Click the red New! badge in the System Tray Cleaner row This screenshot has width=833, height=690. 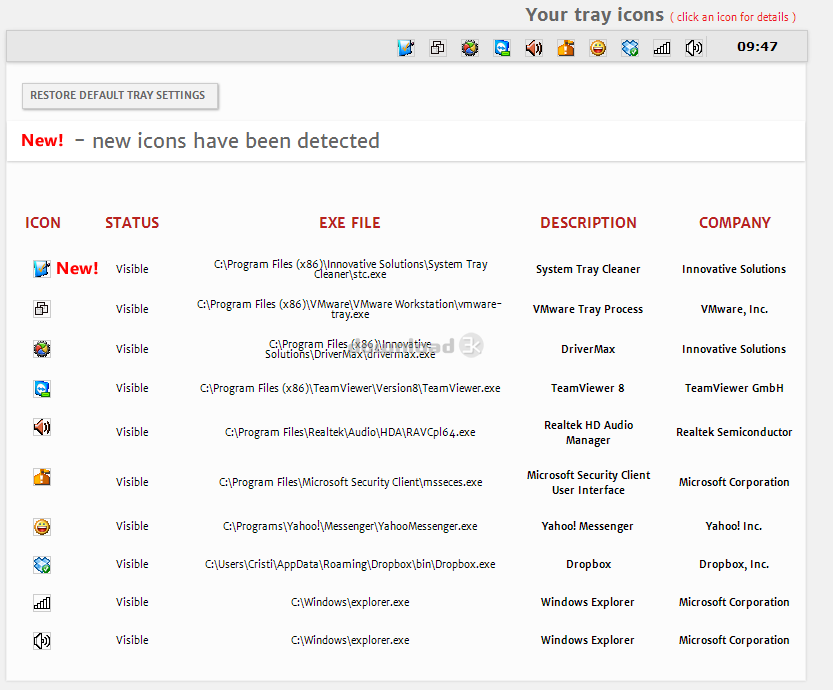pyautogui.click(x=77, y=268)
